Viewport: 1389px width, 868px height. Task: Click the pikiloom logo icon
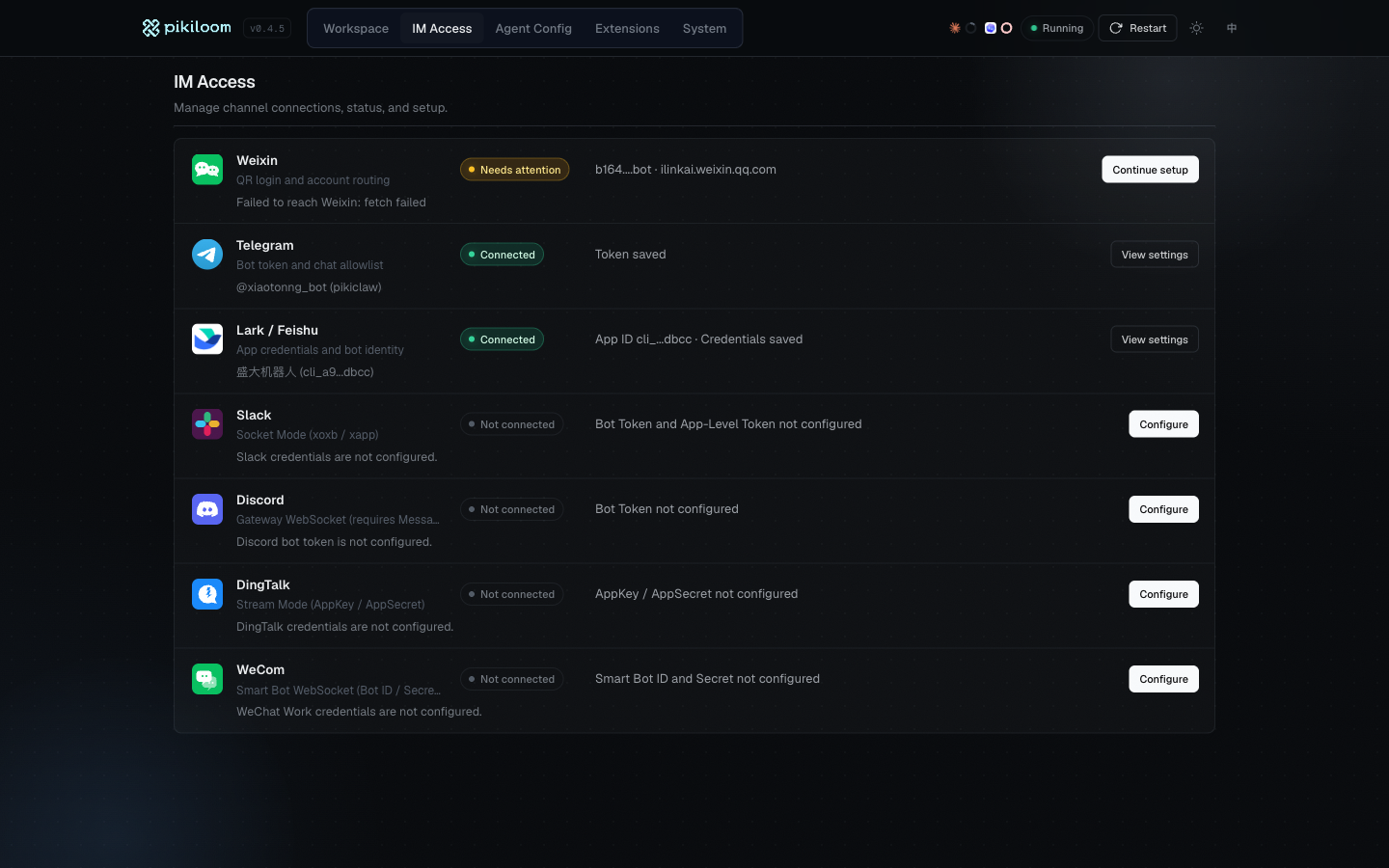click(x=150, y=28)
